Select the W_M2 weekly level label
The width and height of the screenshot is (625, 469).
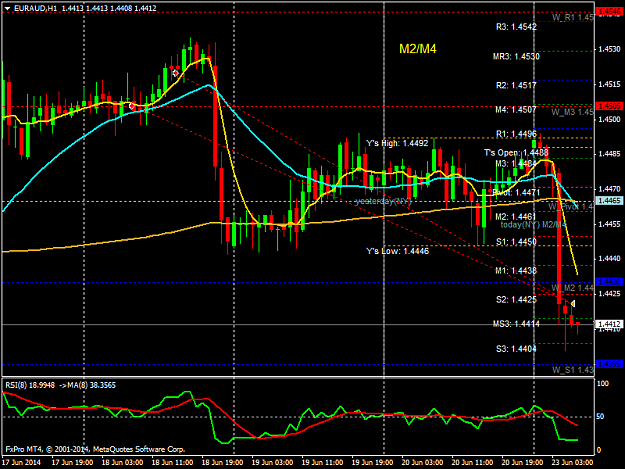[572, 288]
